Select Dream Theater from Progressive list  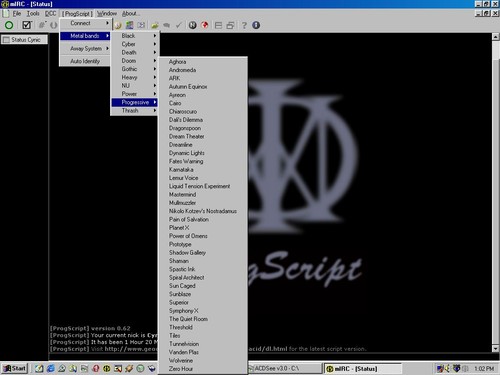(x=186, y=136)
